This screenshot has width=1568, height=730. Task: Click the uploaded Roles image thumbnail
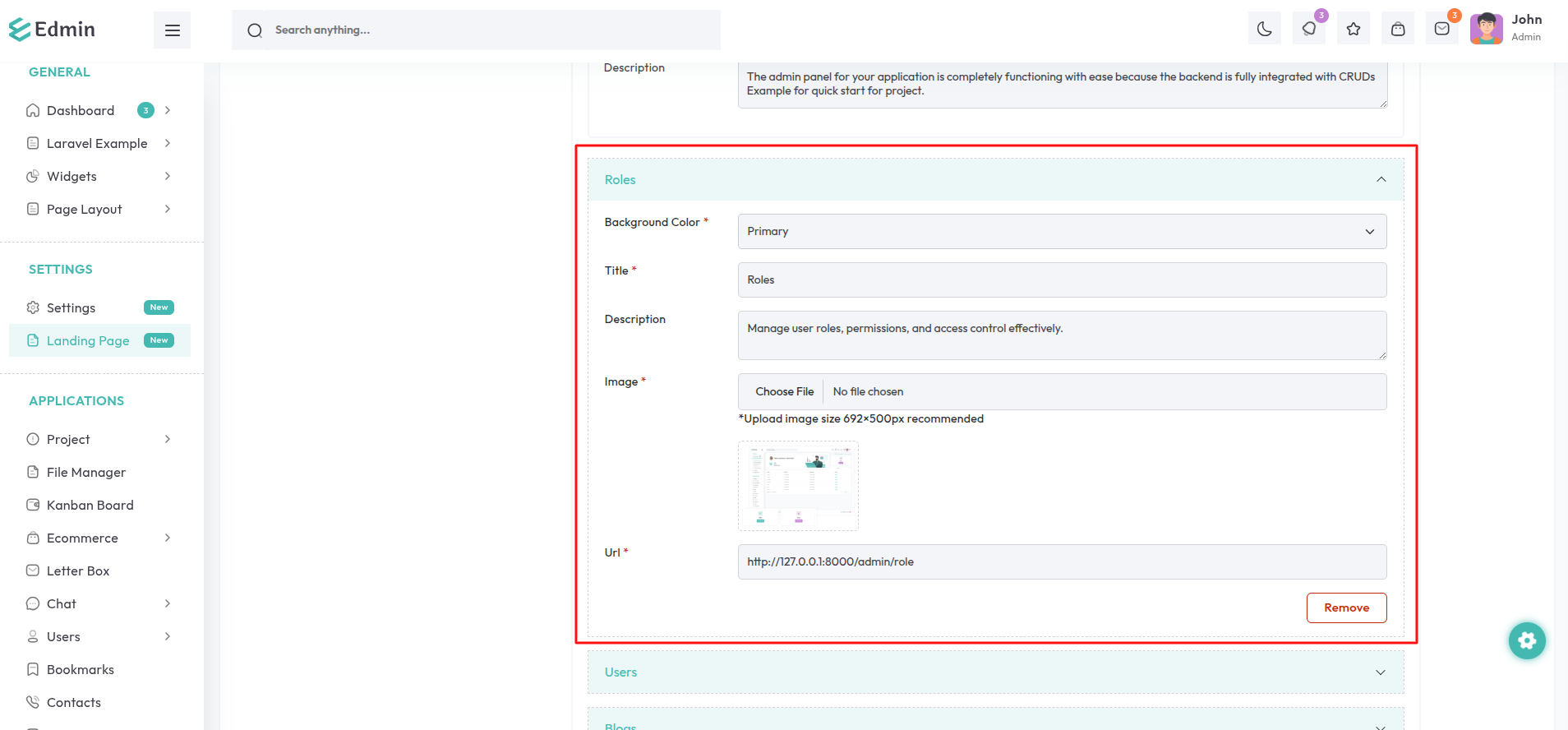tap(798, 486)
